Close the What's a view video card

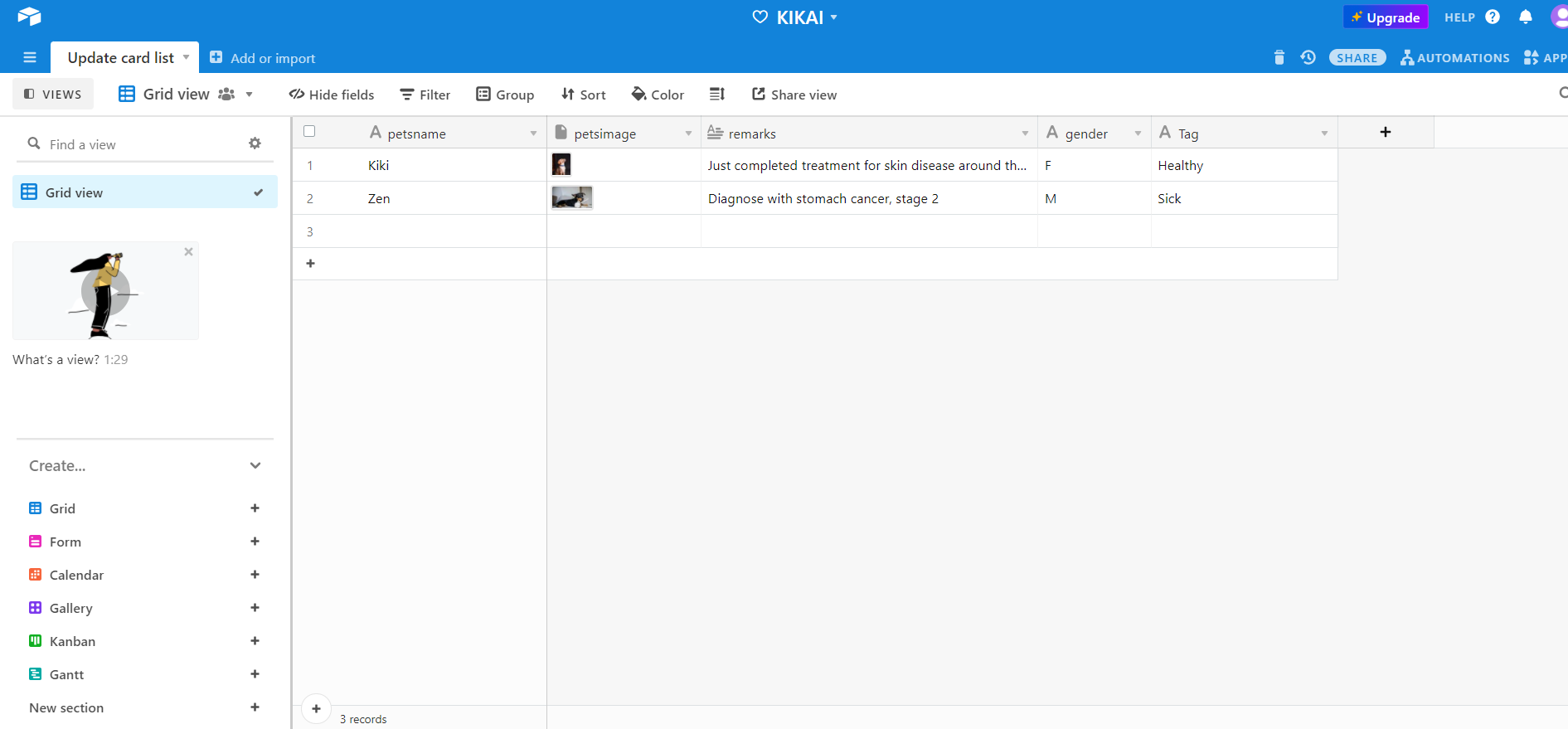[x=188, y=251]
